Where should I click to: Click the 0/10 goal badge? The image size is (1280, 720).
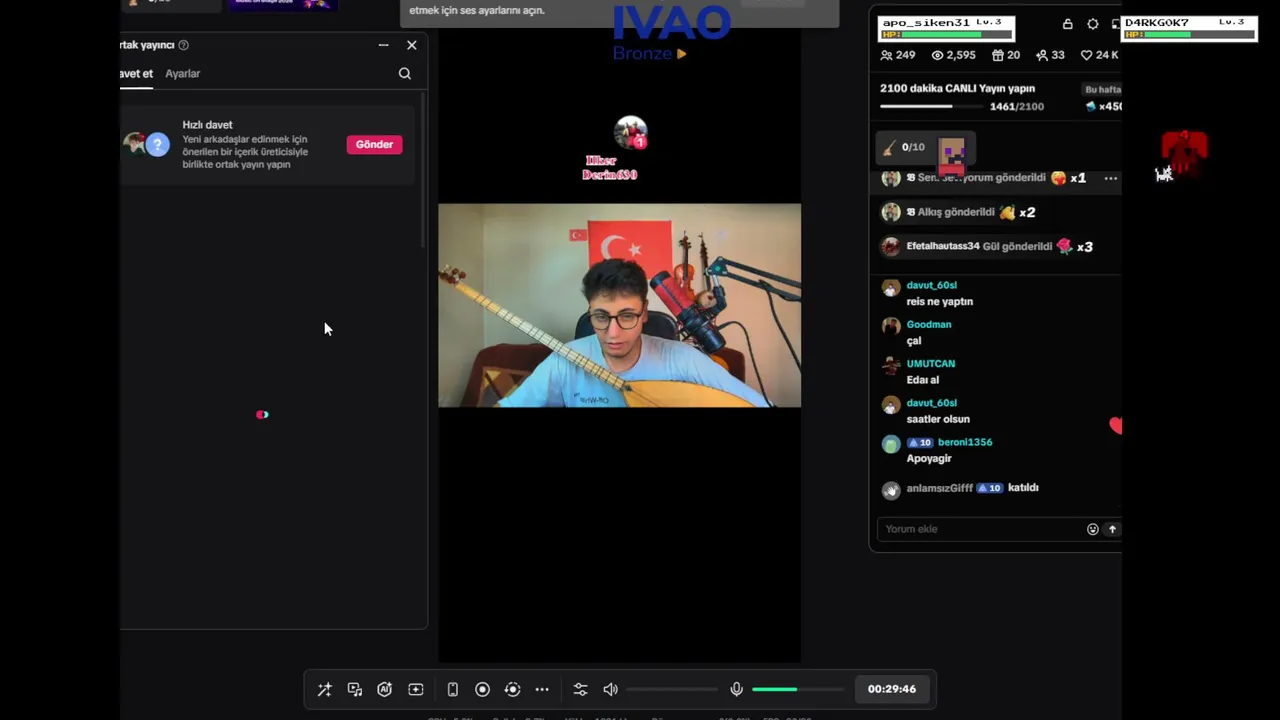coord(905,147)
